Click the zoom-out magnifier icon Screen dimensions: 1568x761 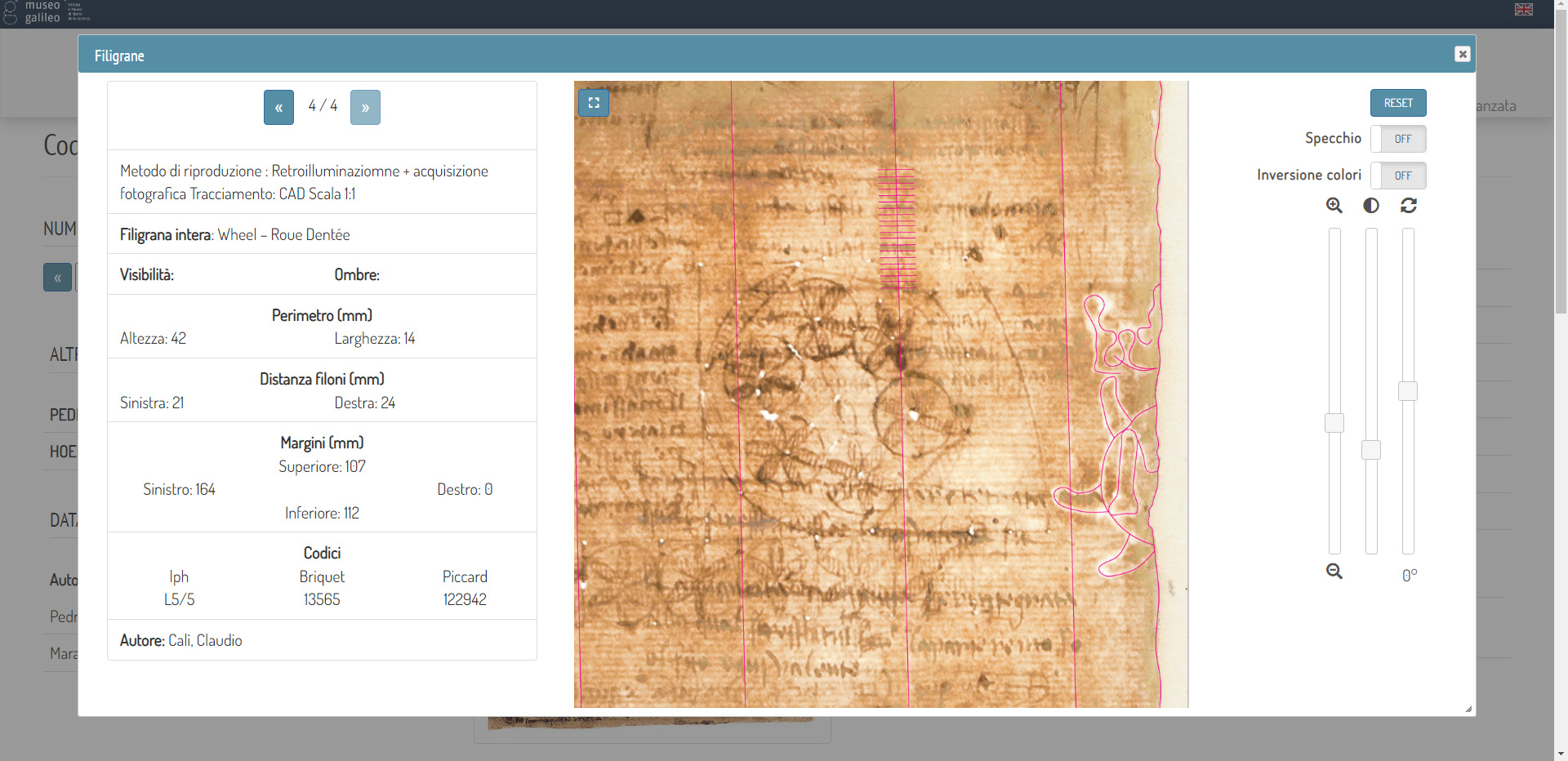coord(1334,571)
